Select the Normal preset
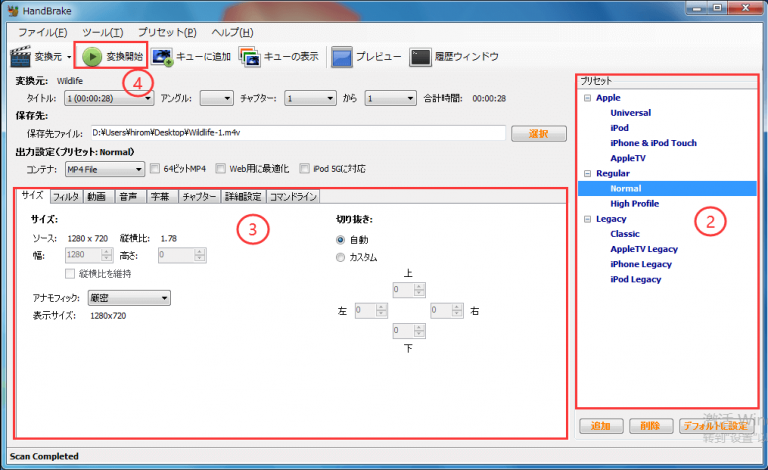The width and height of the screenshot is (768, 470). tap(625, 188)
